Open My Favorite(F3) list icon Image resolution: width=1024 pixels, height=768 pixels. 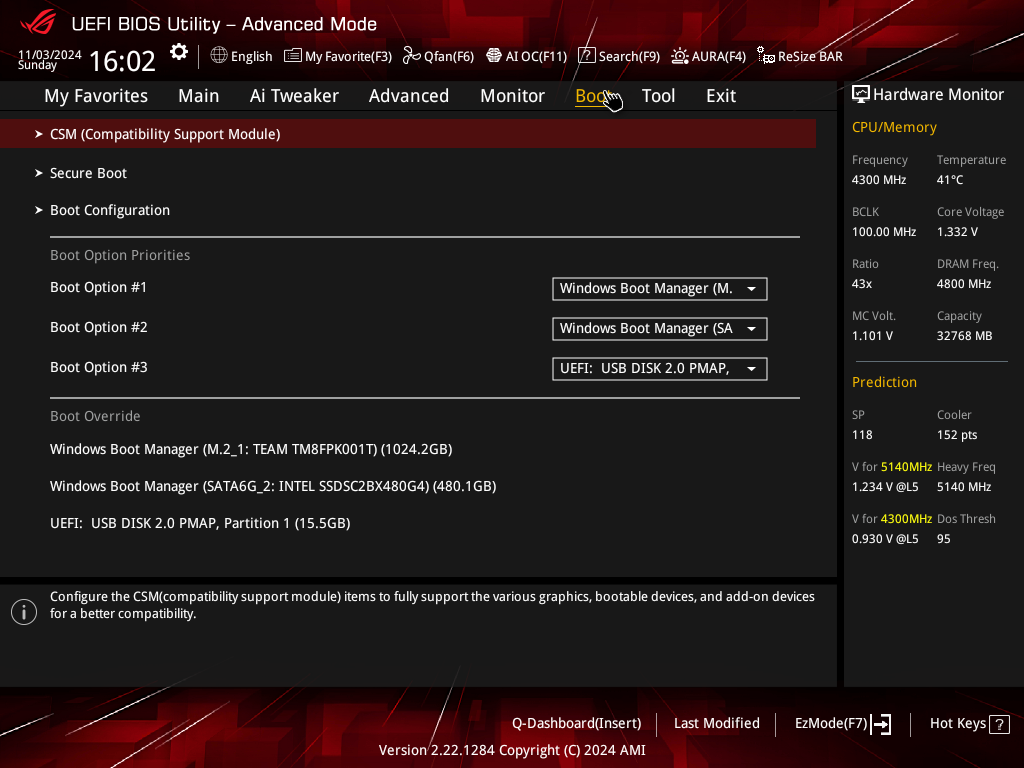(x=293, y=56)
